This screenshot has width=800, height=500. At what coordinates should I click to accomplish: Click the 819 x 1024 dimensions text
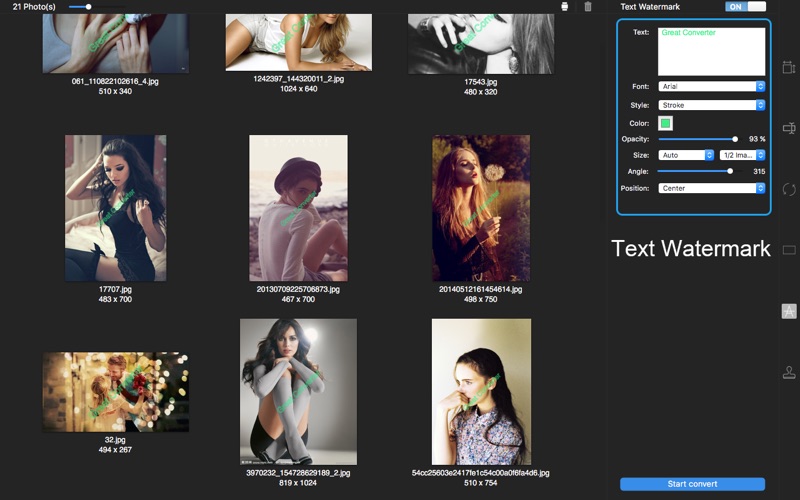[x=298, y=483]
